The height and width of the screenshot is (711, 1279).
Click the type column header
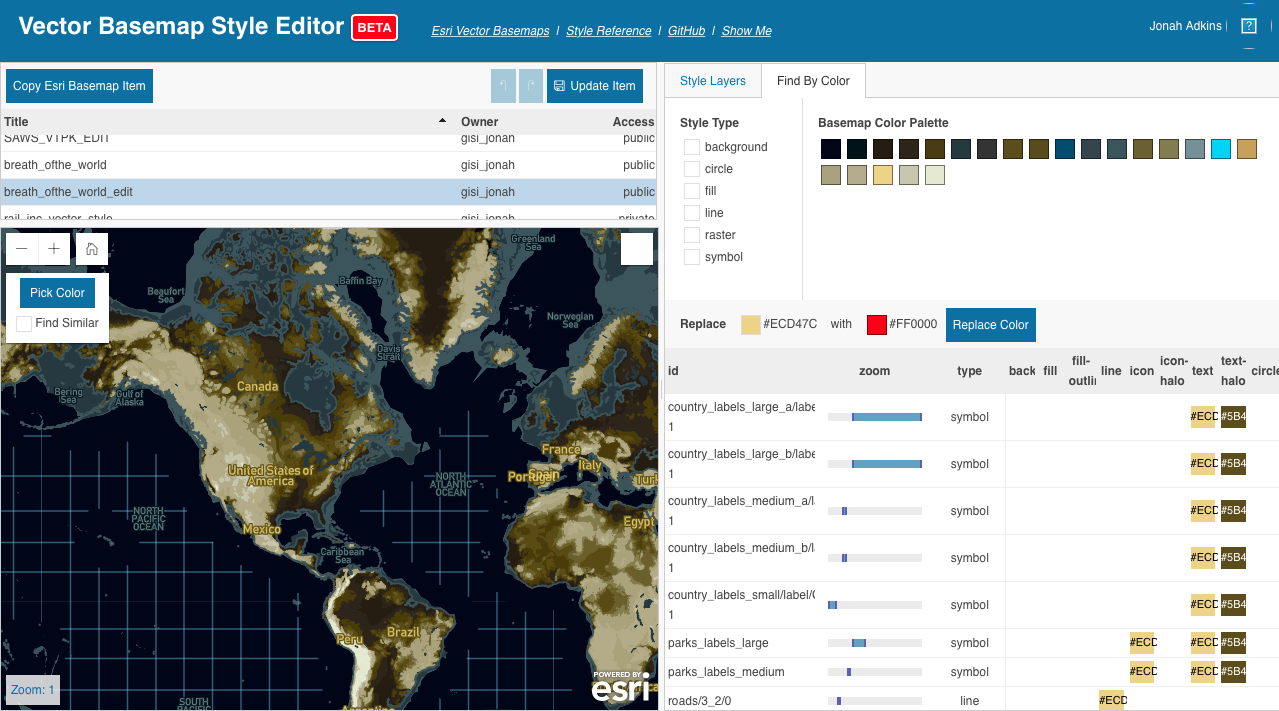[x=969, y=371]
